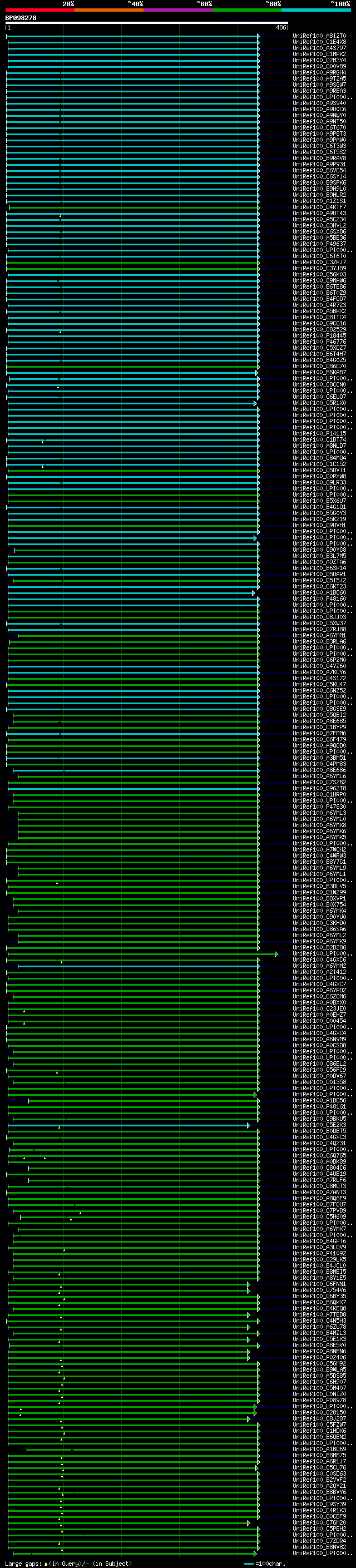Click cyan alignment bar for UniRef100_Q962T8
Screen dimensions: 356x1568
pyautogui.click(x=134, y=789)
